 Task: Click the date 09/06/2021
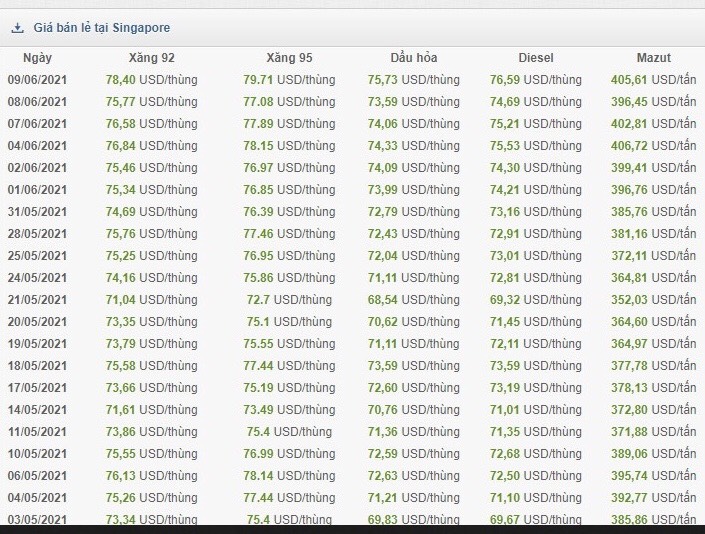37,80
